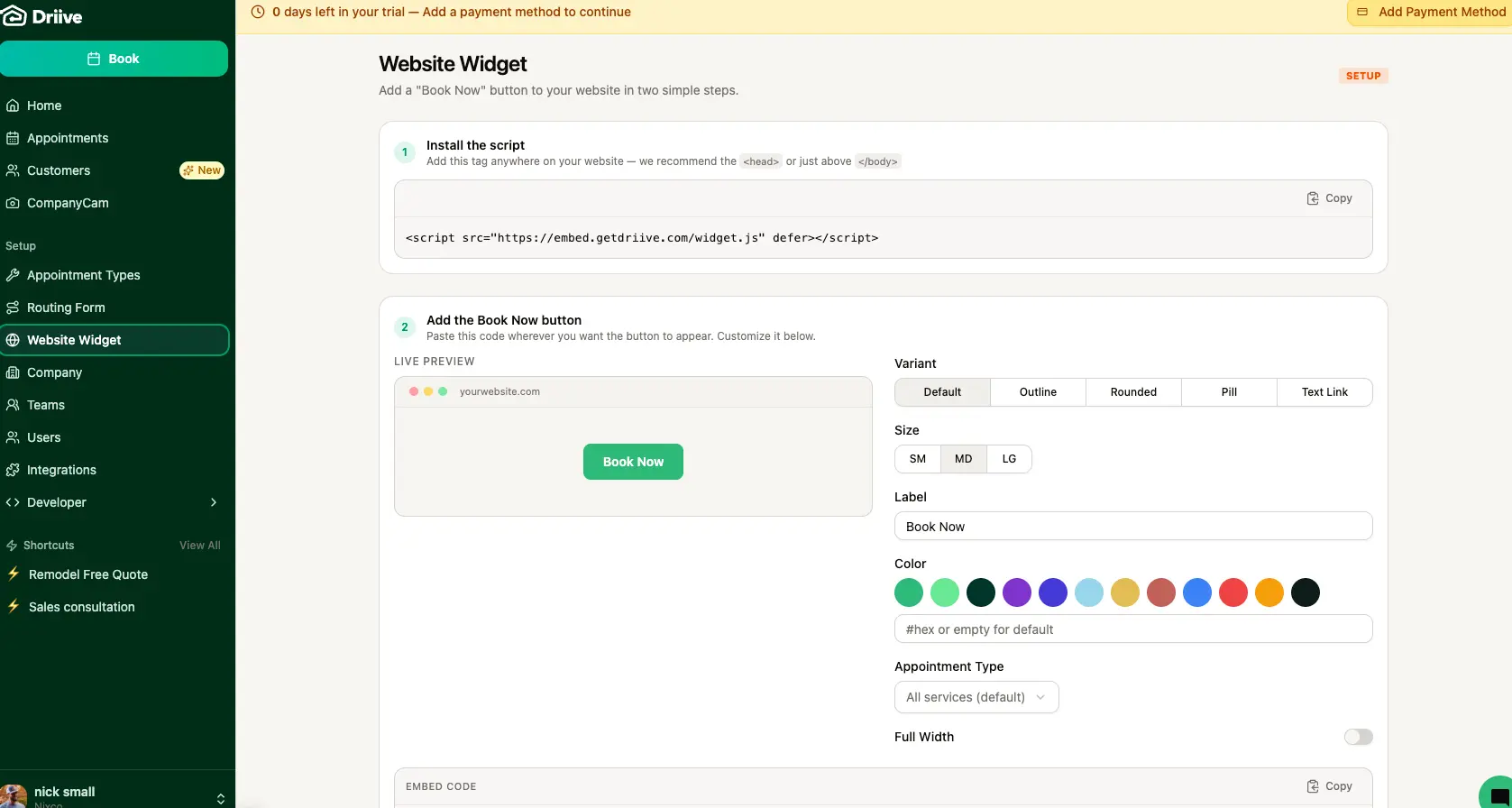1512x808 pixels.
Task: Toggle the Full Width switch
Action: coord(1358,737)
